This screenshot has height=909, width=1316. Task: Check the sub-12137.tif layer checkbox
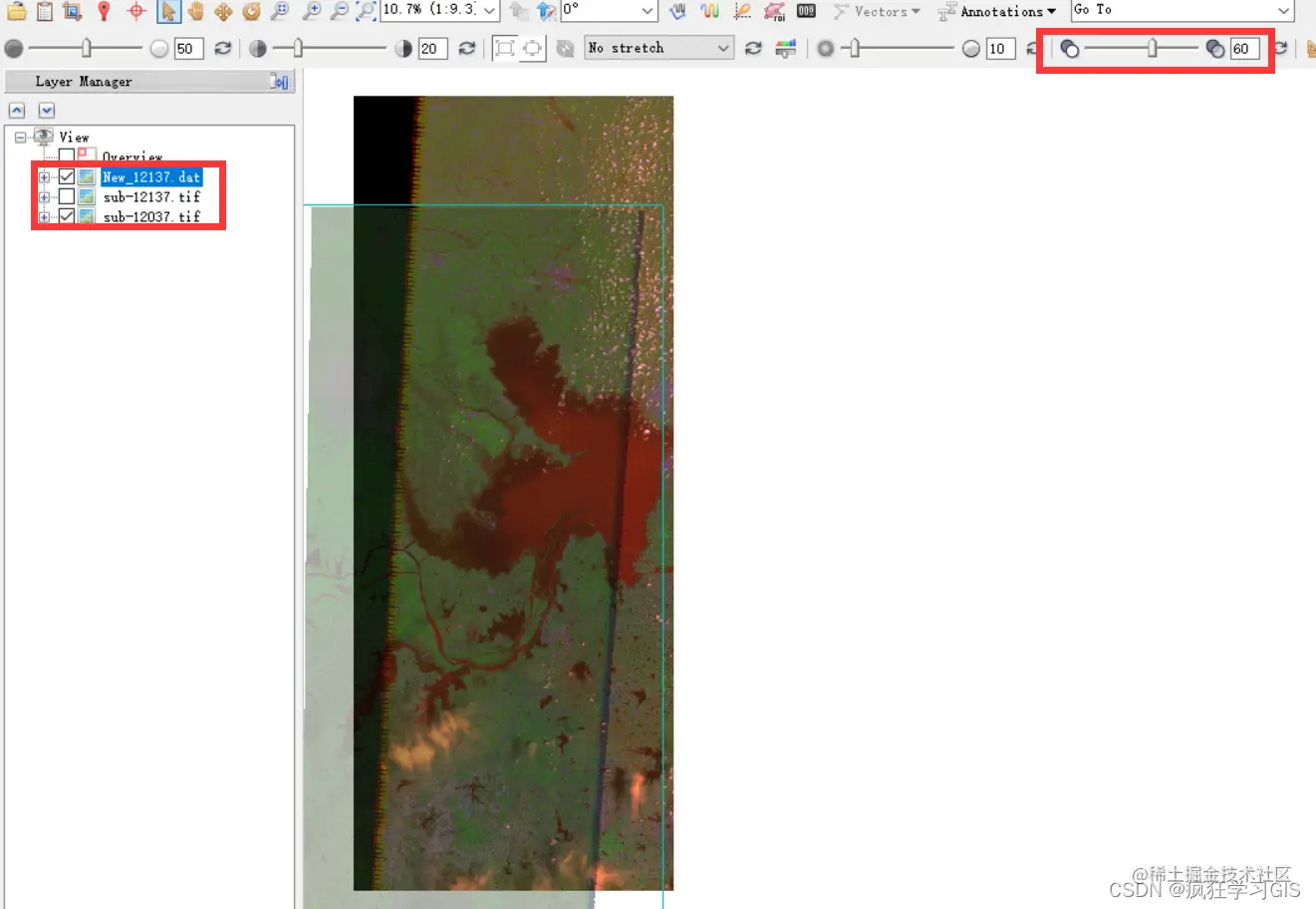[67, 196]
